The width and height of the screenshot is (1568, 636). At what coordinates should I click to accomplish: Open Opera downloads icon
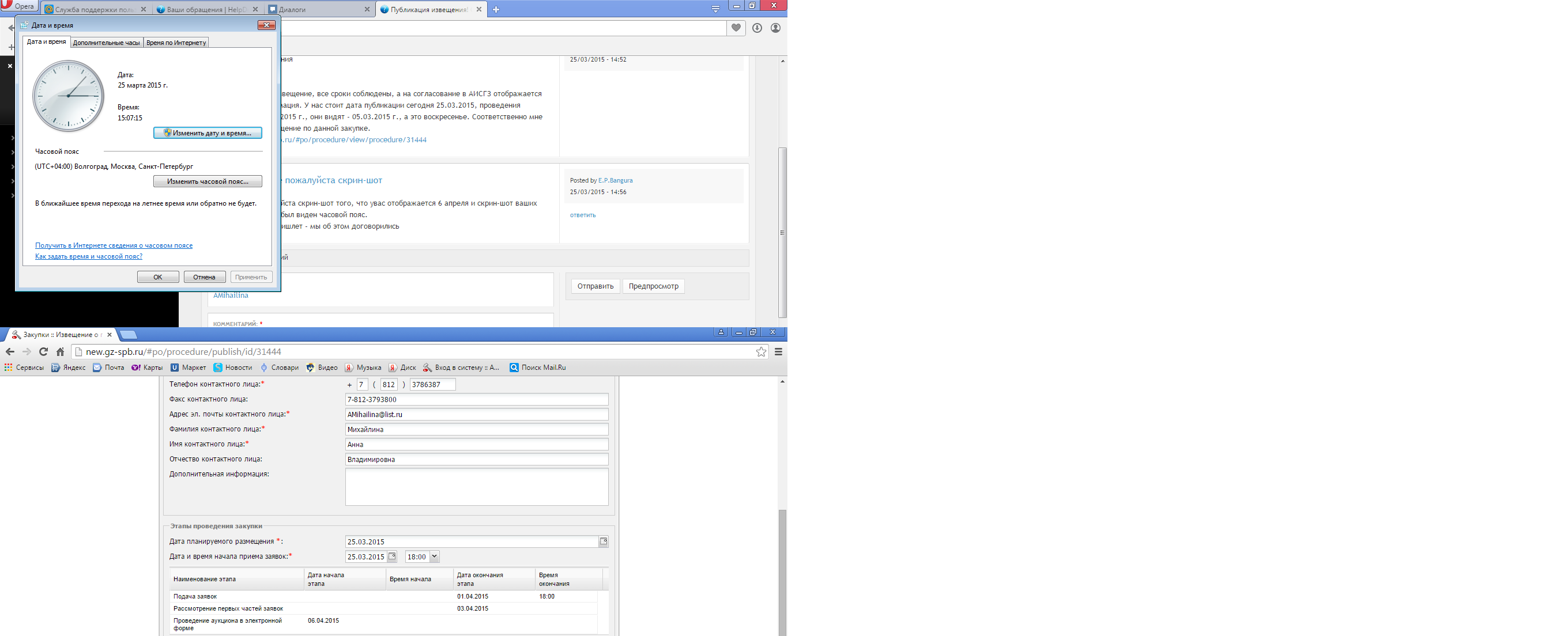click(756, 28)
